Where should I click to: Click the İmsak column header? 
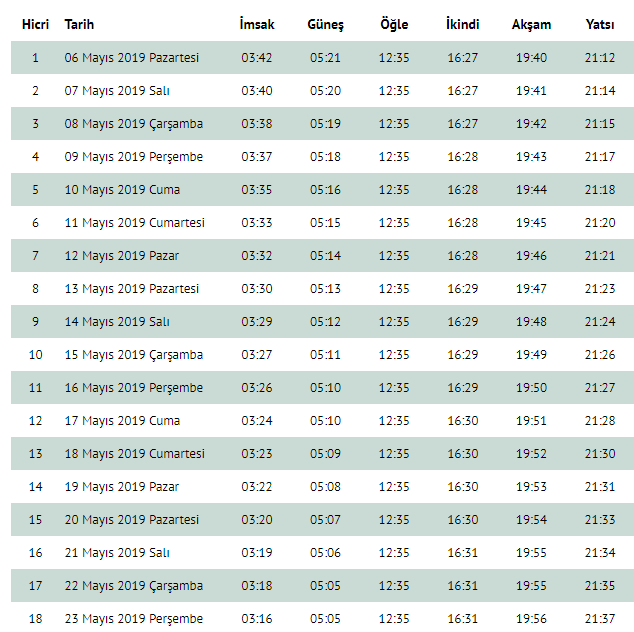tap(257, 24)
